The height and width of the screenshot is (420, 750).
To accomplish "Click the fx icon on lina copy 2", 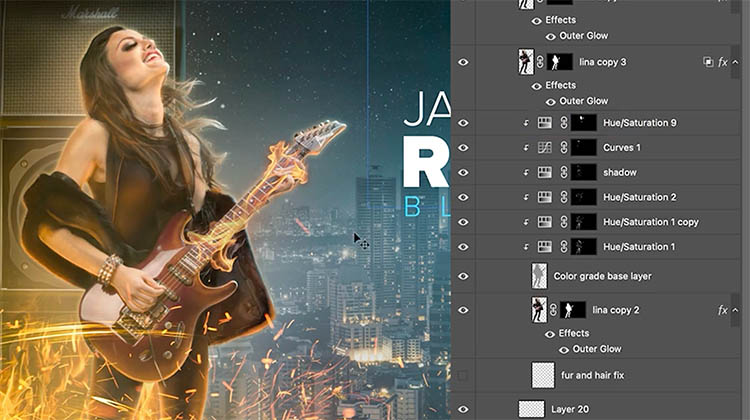I will 722,310.
